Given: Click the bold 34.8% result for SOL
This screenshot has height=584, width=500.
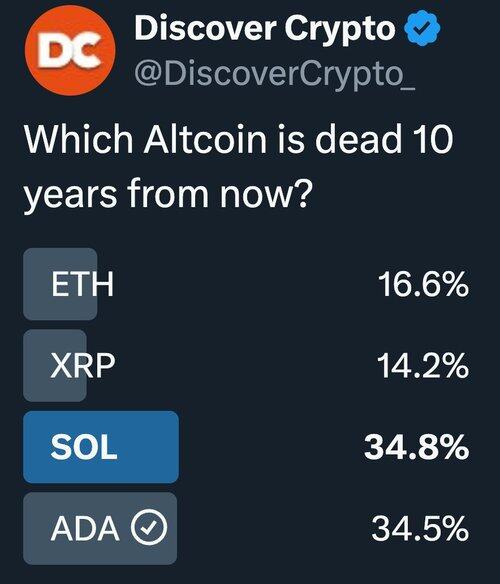Looking at the screenshot, I should click(x=417, y=447).
